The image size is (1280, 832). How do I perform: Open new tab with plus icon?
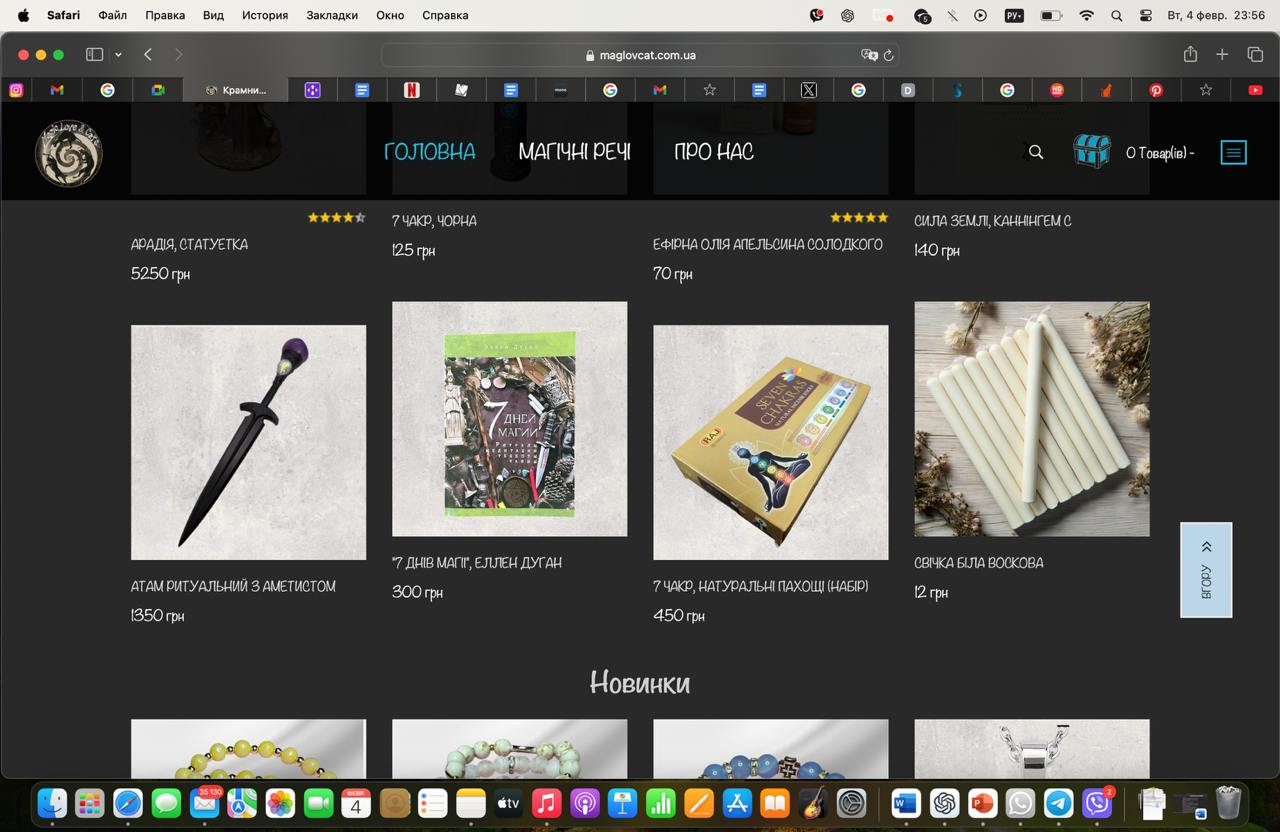click(1222, 55)
